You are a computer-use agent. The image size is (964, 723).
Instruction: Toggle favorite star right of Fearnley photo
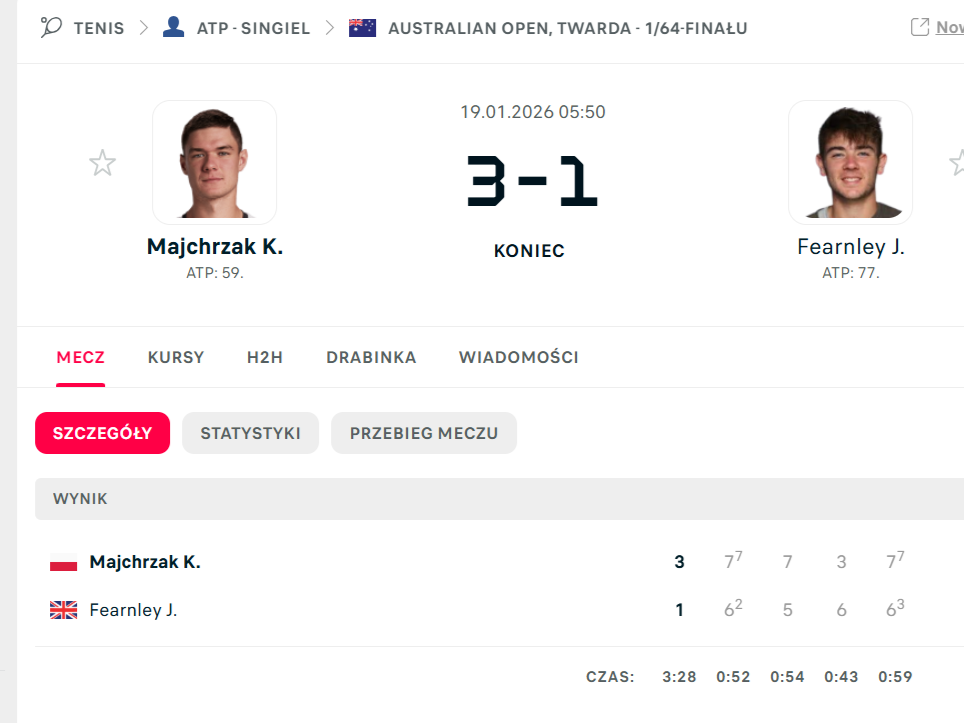click(x=957, y=162)
